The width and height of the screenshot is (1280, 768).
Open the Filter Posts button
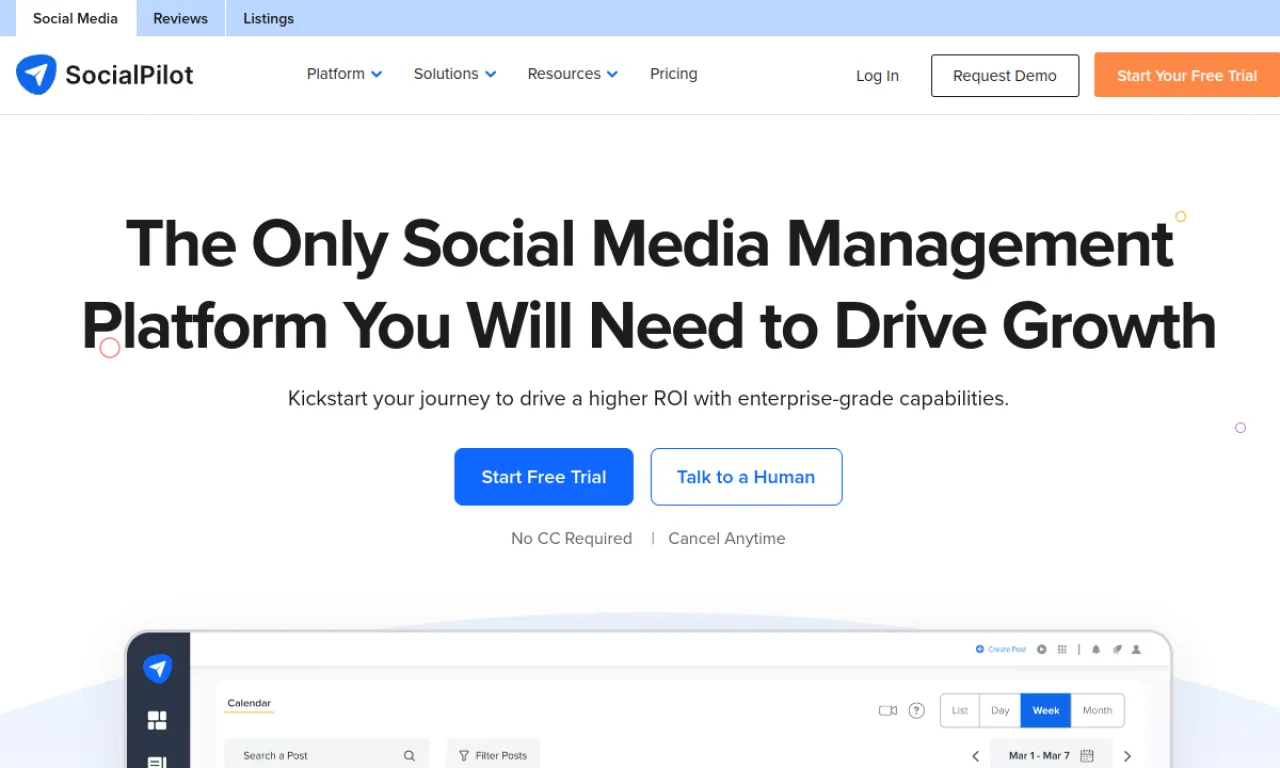point(493,755)
